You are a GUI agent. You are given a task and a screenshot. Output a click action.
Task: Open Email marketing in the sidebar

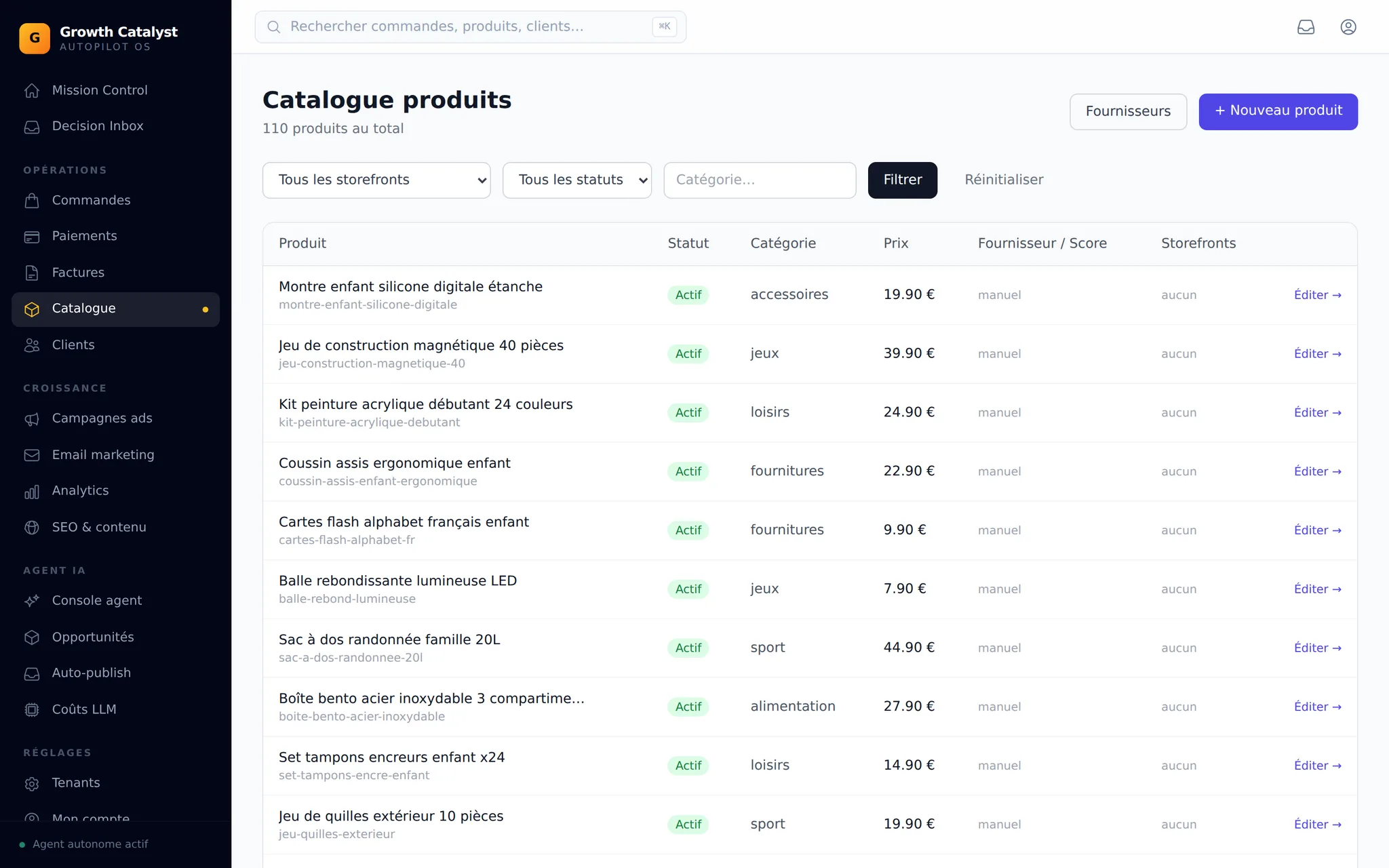click(115, 454)
